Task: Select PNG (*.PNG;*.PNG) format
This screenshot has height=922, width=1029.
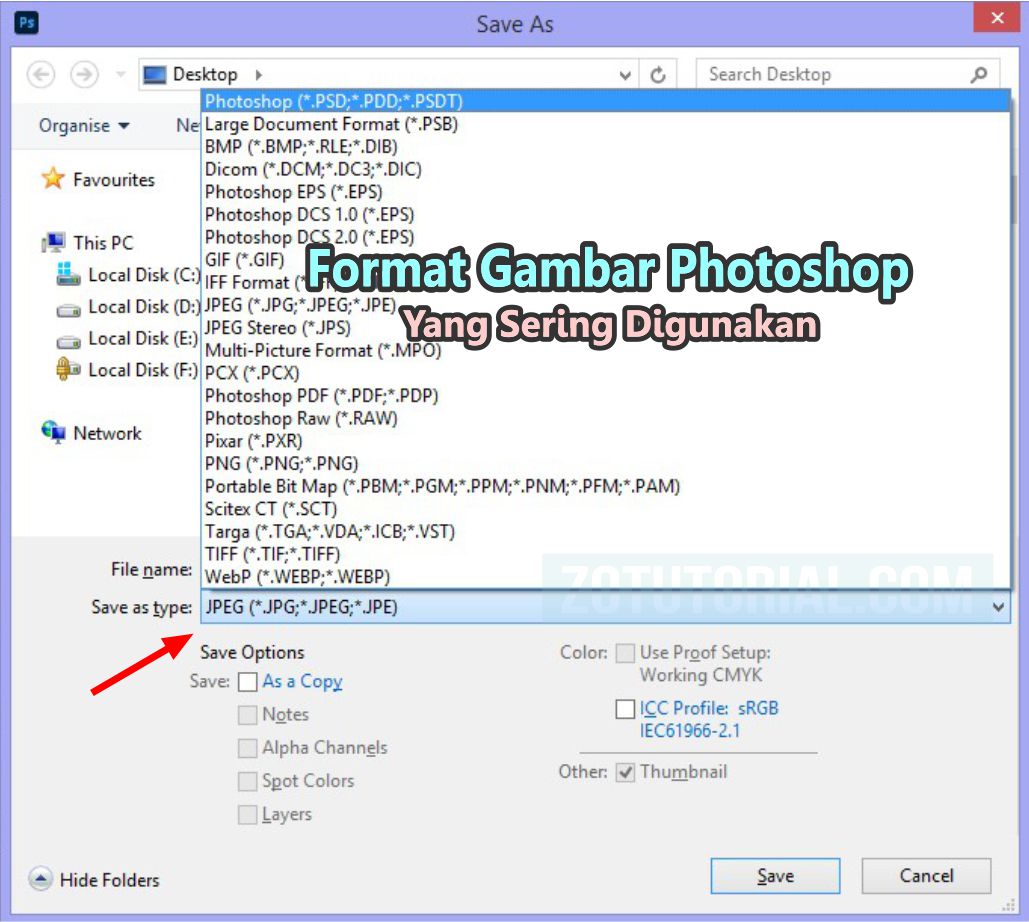Action: pos(605,463)
